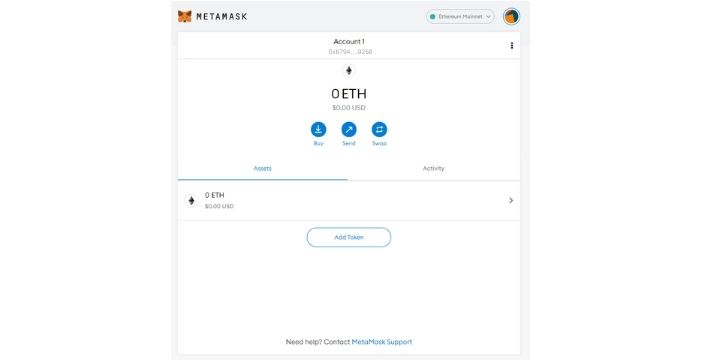Click the large 0 ETH balance

(x=349, y=94)
